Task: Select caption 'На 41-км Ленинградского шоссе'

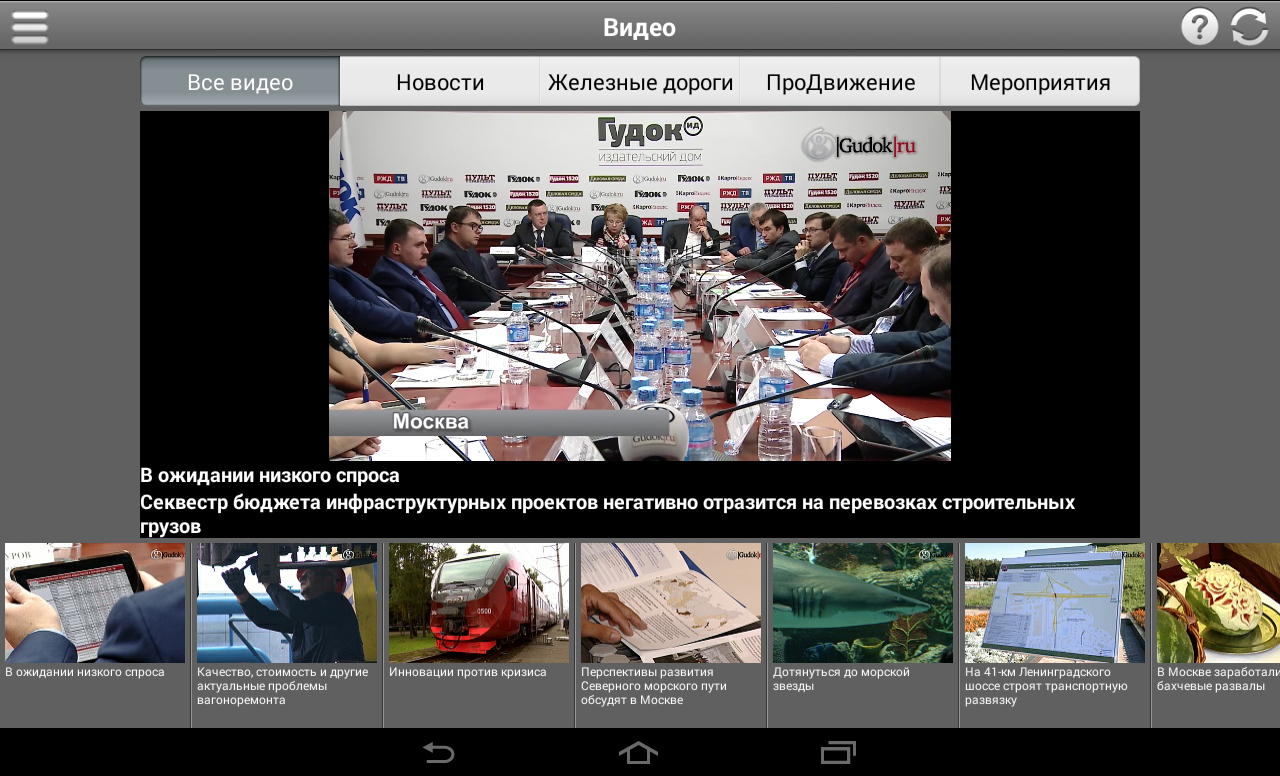Action: coord(1046,686)
